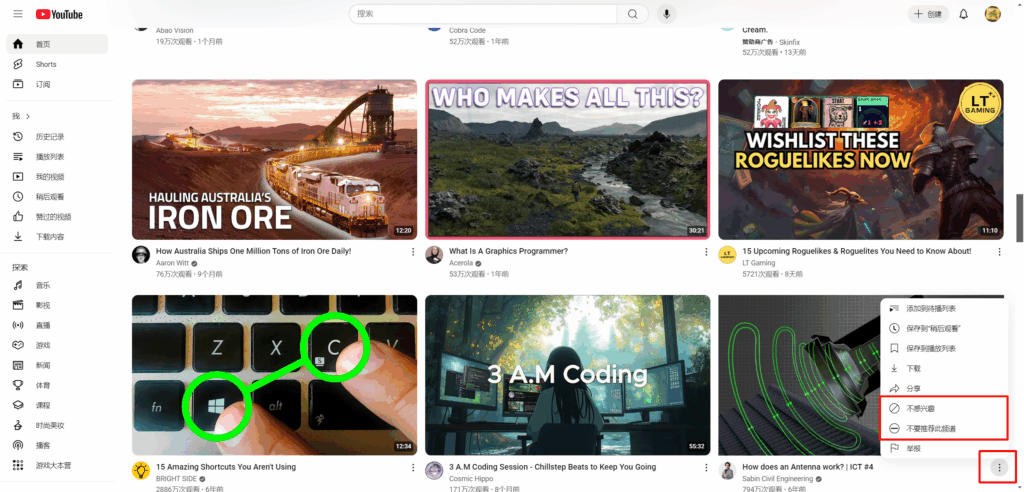This screenshot has width=1024, height=492.
Task: Toggle more options for Antenna ICT #4 video
Action: (x=999, y=467)
